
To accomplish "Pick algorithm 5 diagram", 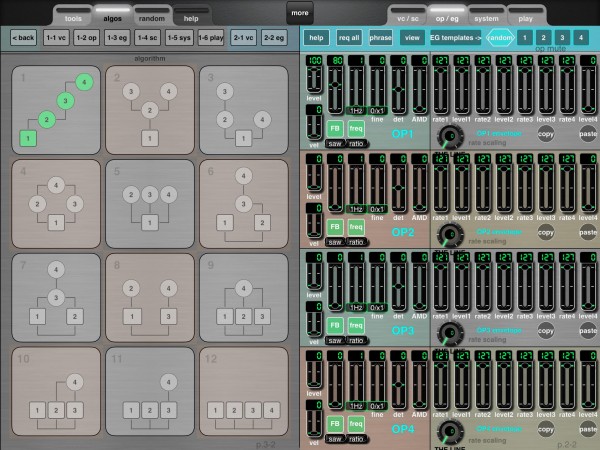I will pyautogui.click(x=150, y=204).
